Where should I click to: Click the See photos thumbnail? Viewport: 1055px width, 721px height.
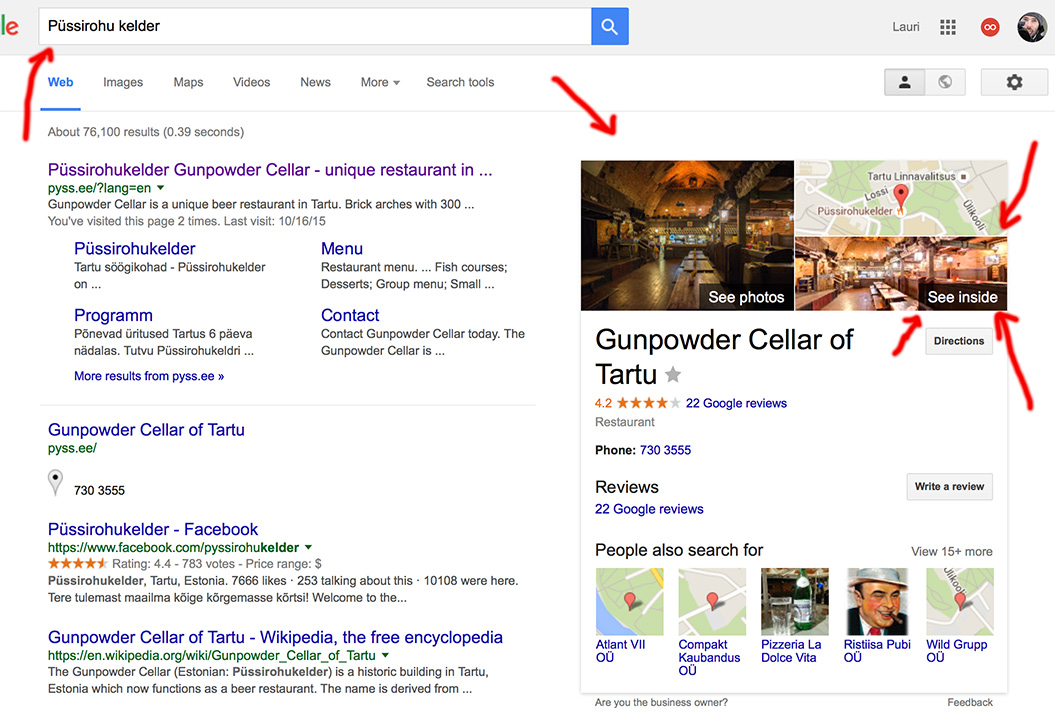[x=687, y=235]
